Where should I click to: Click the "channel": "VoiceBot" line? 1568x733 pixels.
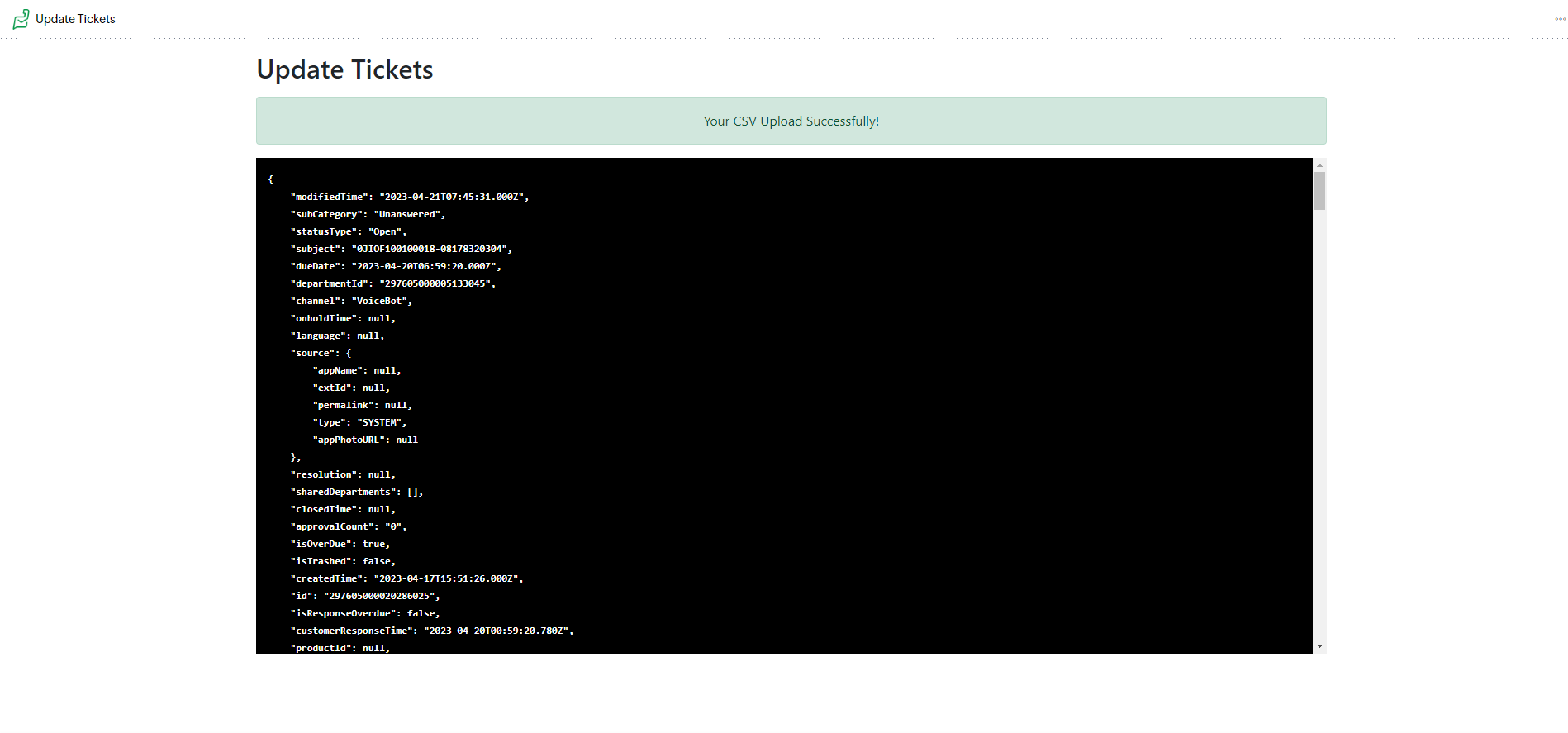coord(351,301)
